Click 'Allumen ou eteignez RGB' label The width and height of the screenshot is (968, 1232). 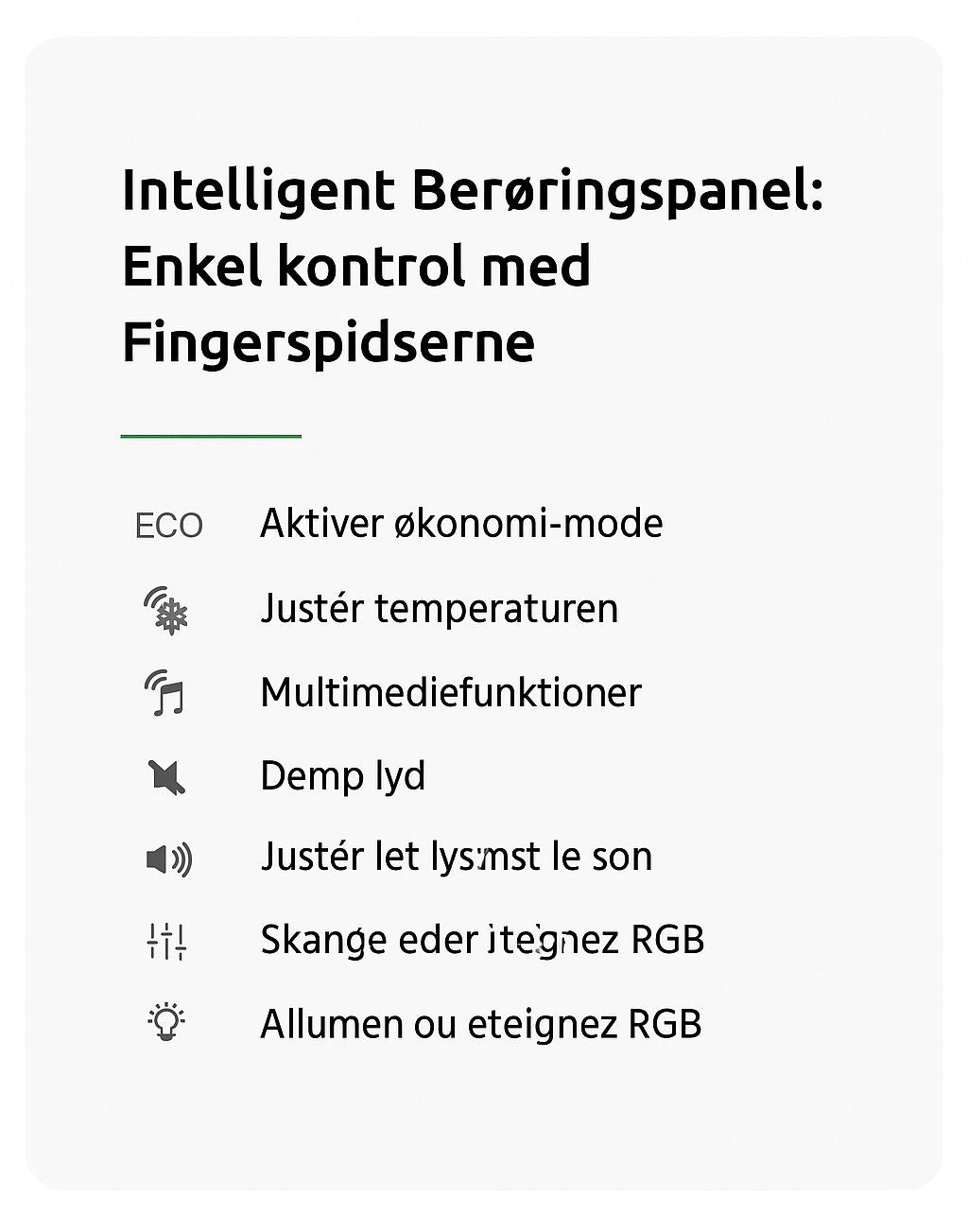point(480,1024)
